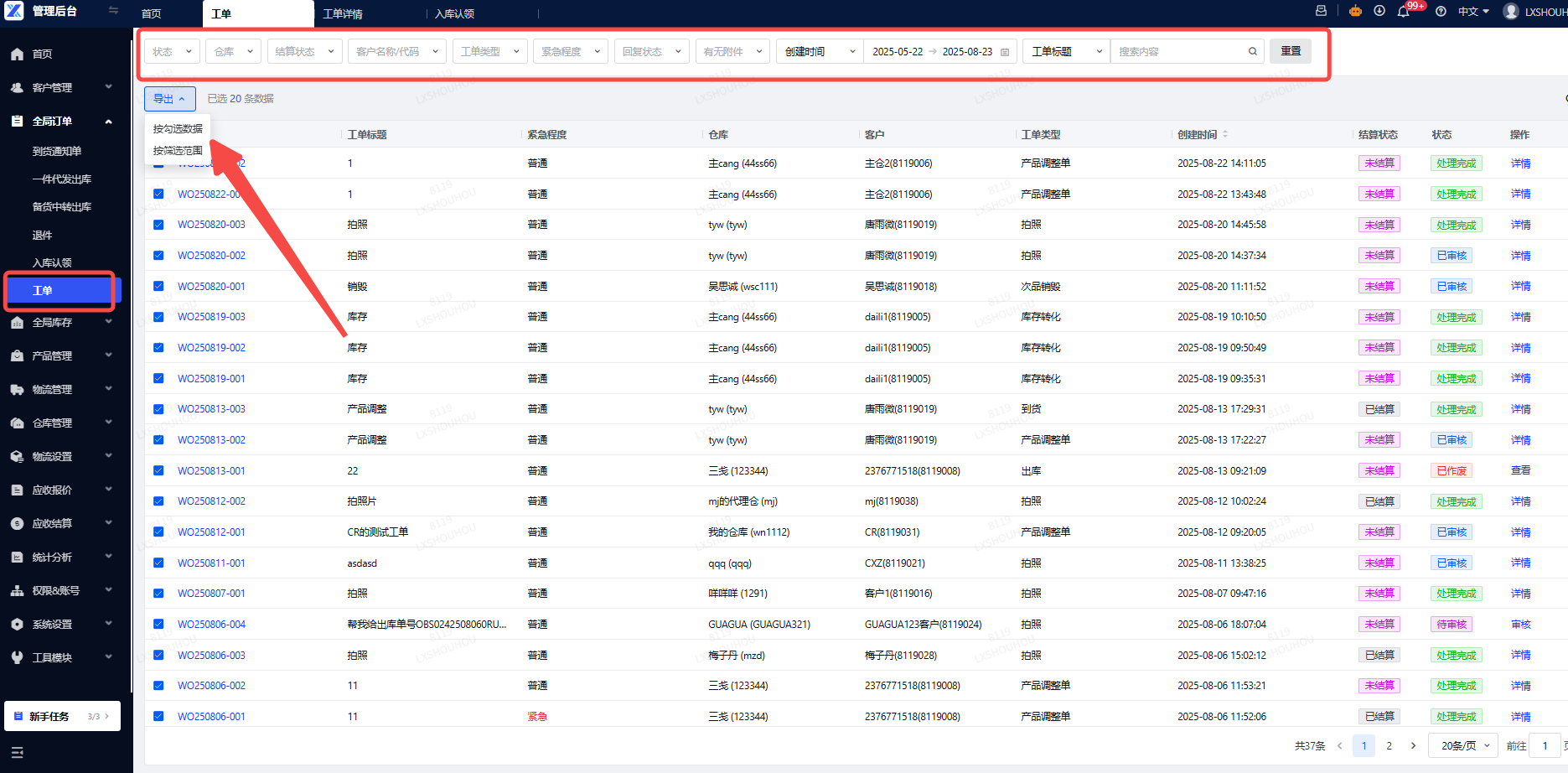Click the home icon in the sidebar
Viewport: 1568px width, 773px height.
tap(17, 54)
